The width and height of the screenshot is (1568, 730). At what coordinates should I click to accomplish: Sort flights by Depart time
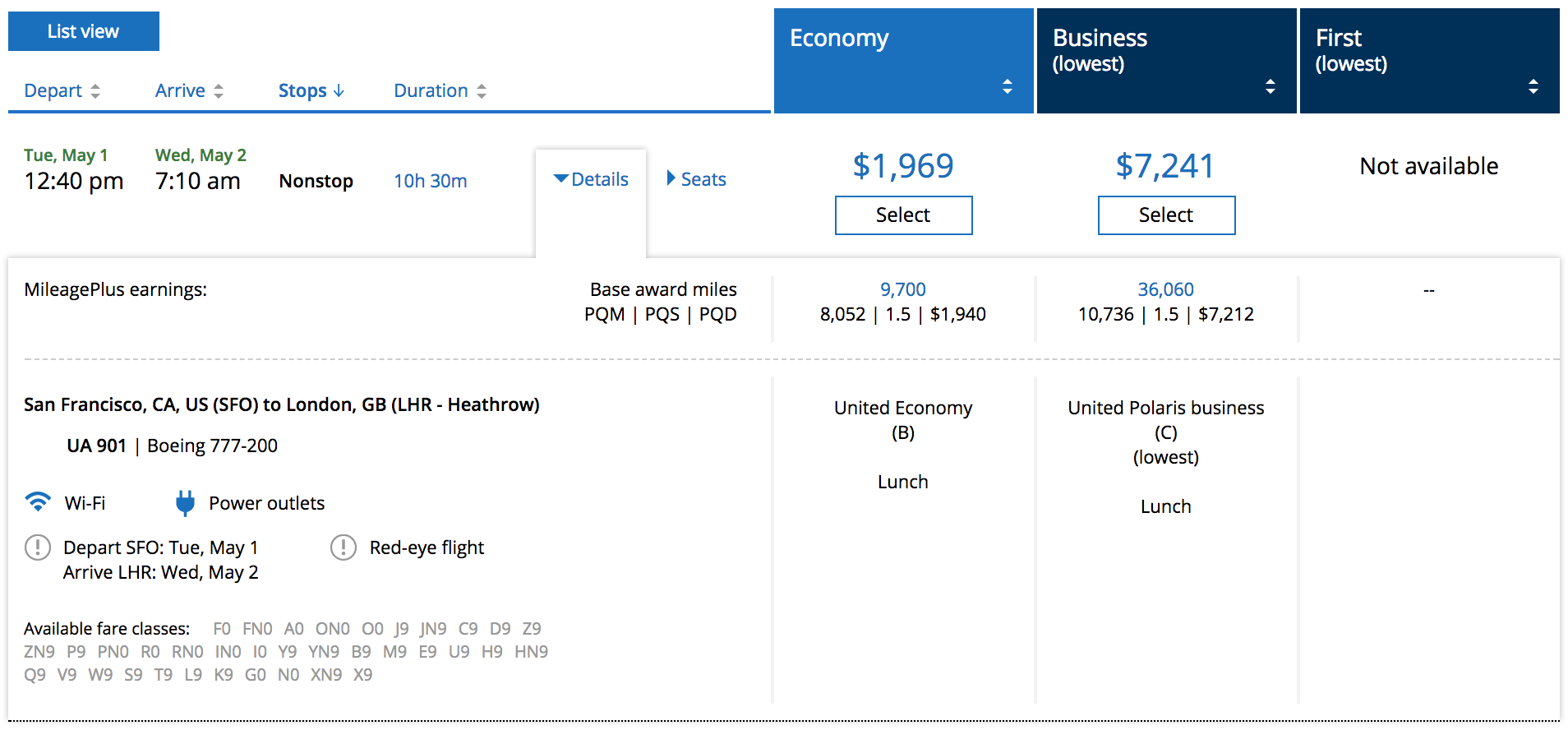pos(62,90)
